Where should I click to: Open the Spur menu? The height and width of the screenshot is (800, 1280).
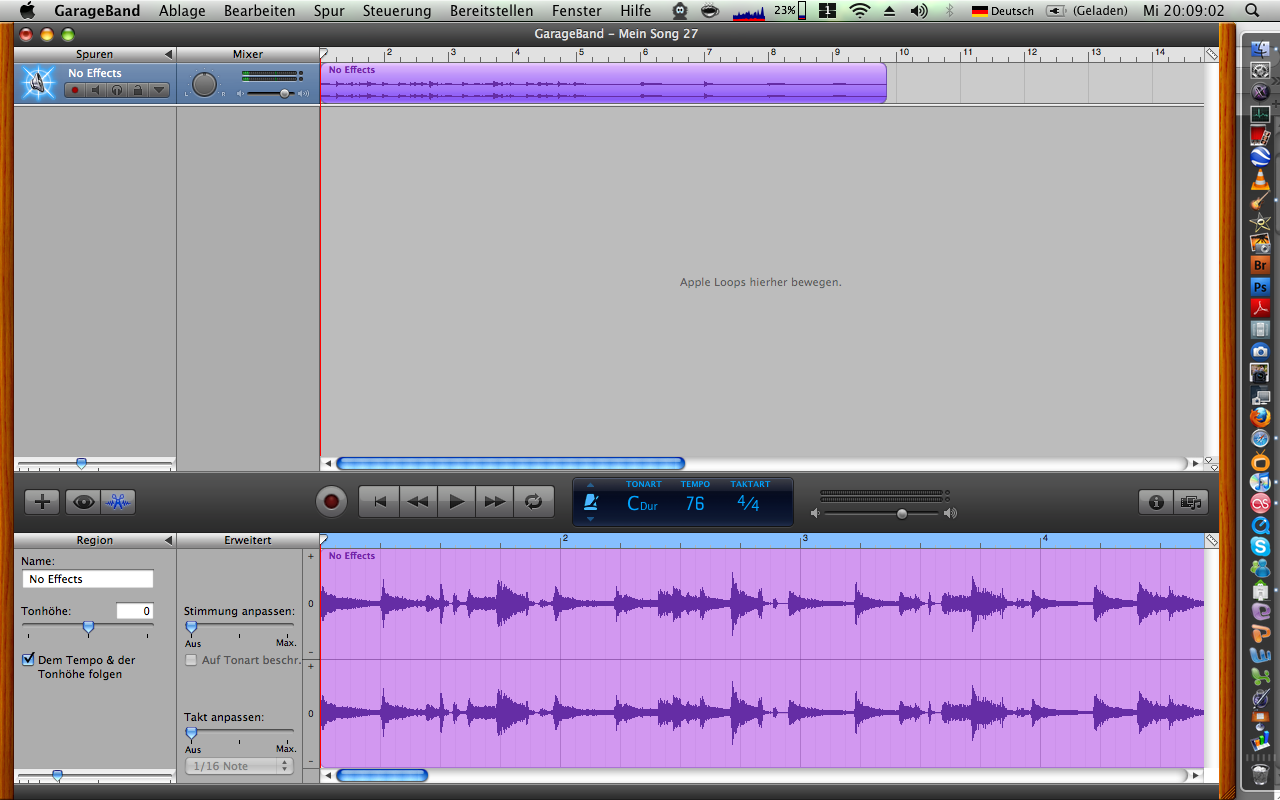click(329, 11)
